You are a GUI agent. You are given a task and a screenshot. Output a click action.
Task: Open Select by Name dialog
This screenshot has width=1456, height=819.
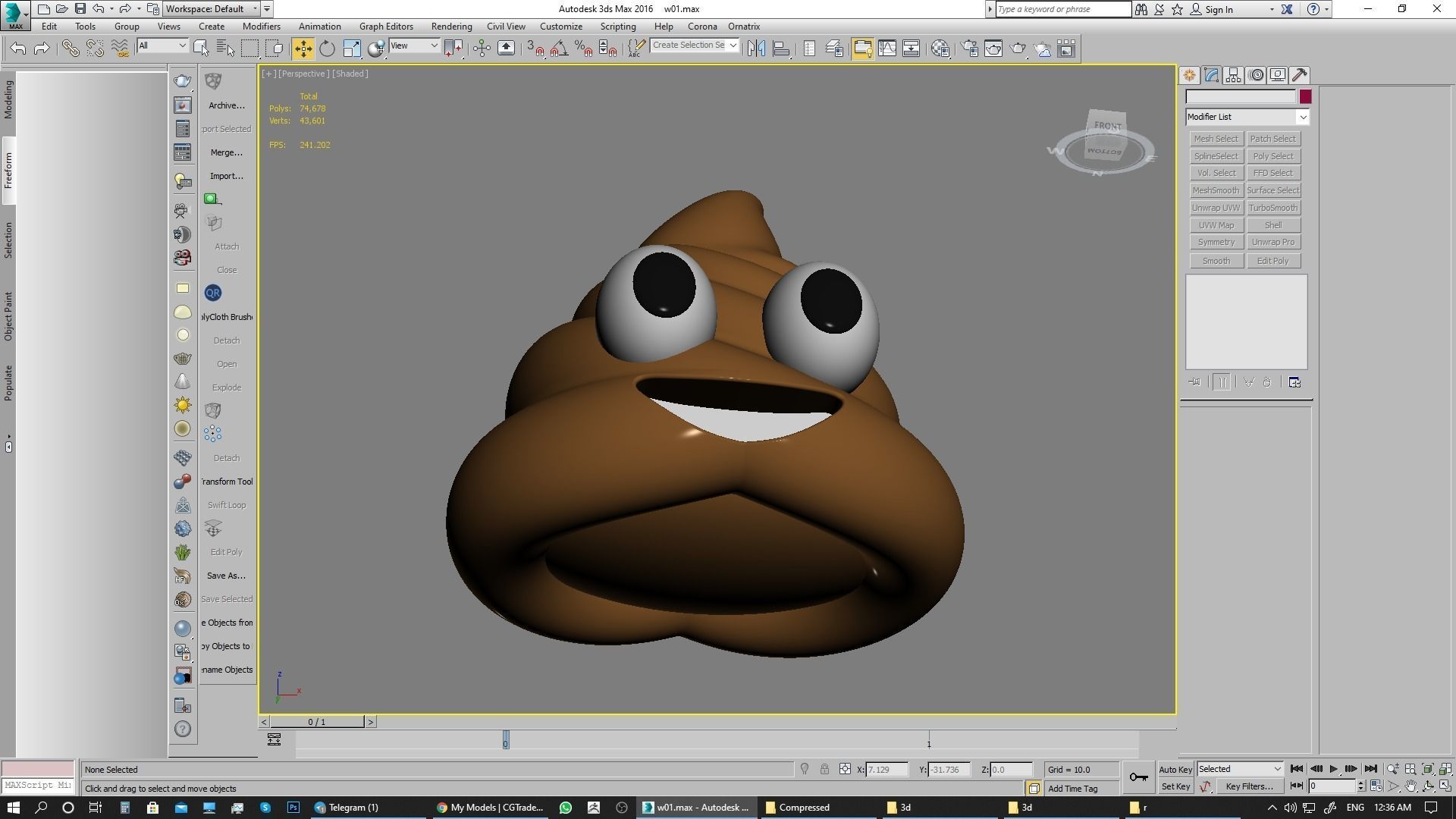click(225, 49)
